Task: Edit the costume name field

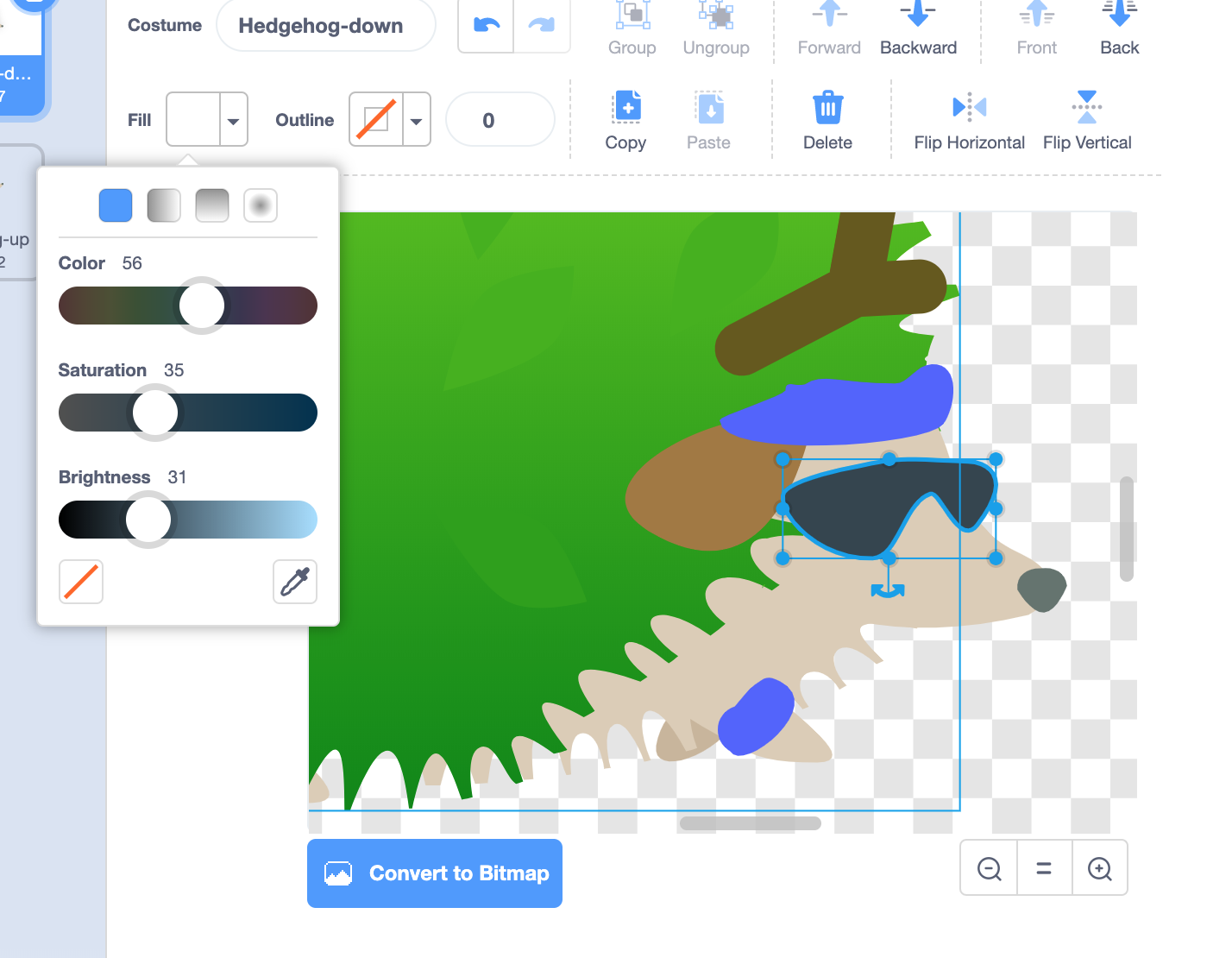Action: (325, 26)
